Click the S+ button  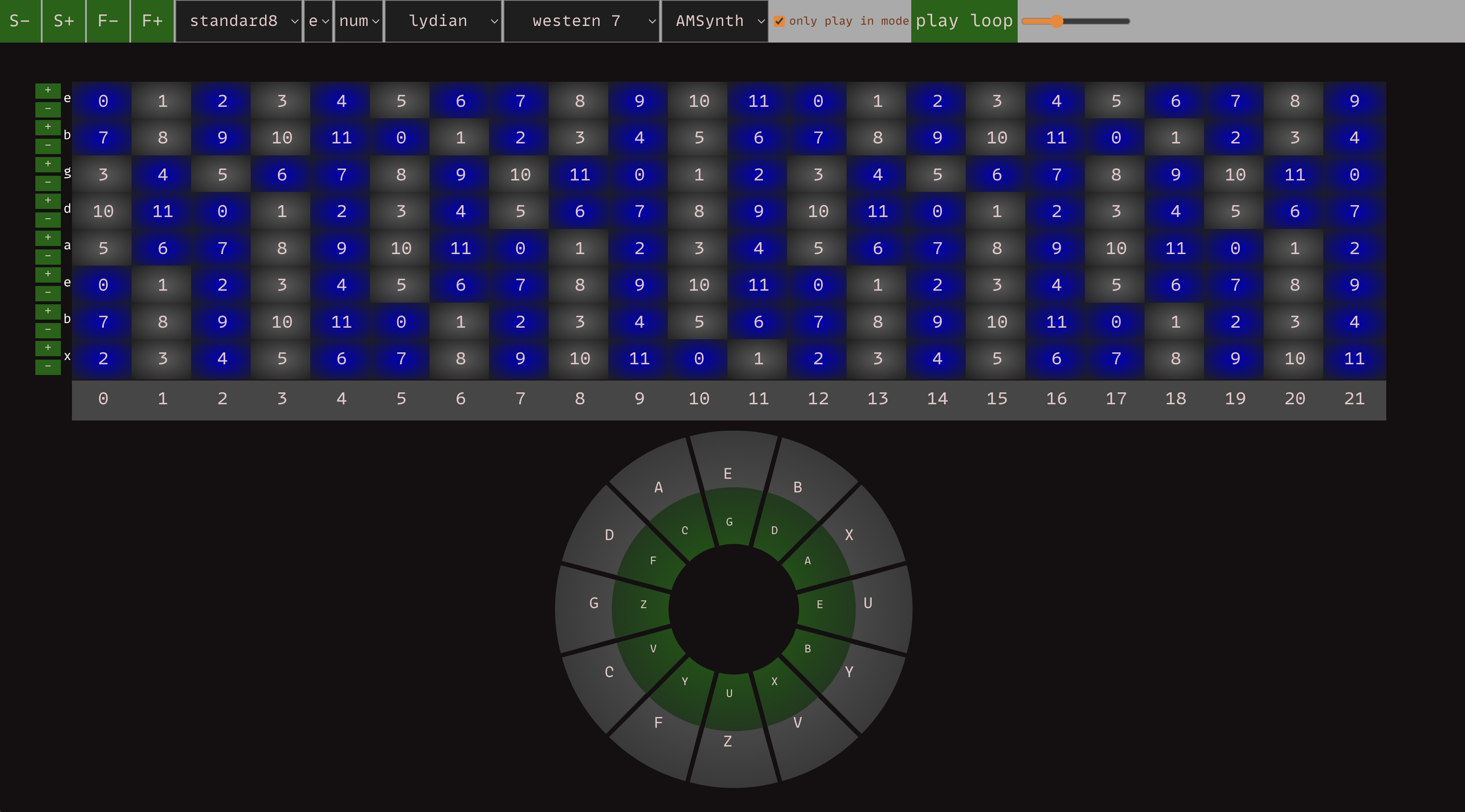(64, 21)
